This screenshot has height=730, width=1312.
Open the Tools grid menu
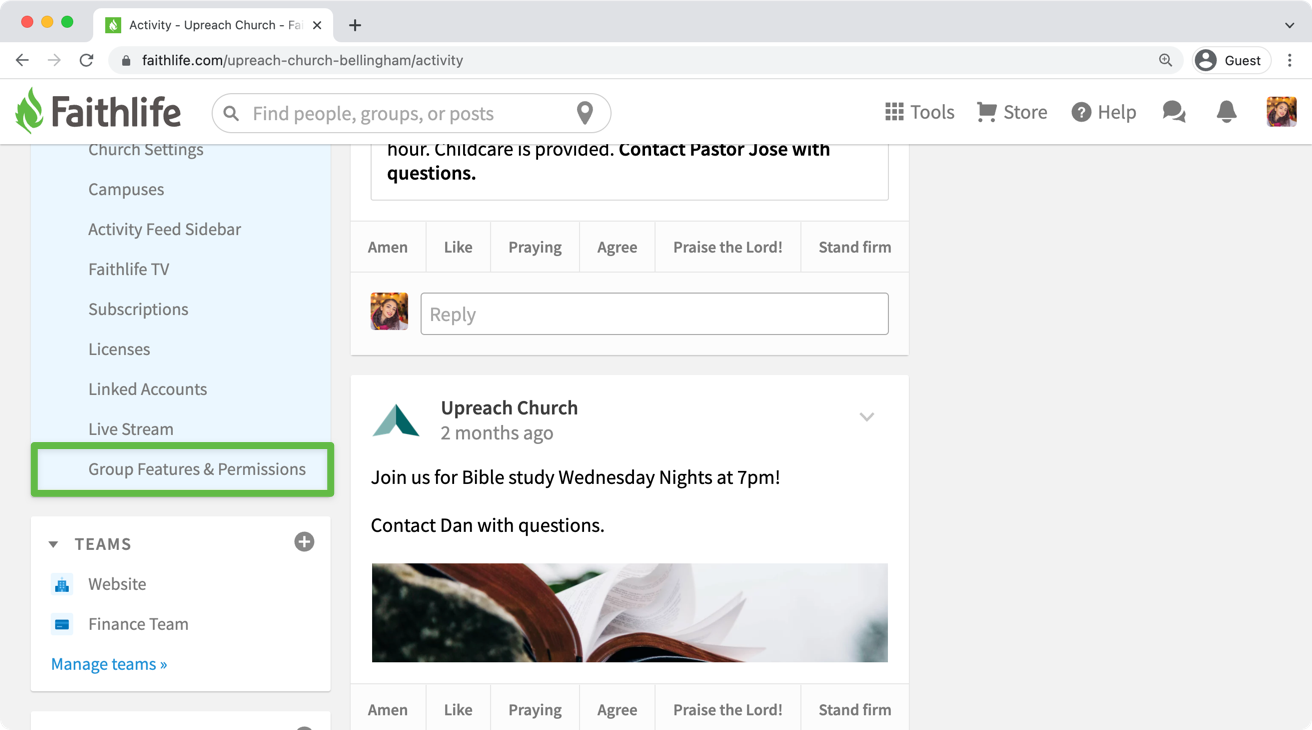pyautogui.click(x=919, y=112)
